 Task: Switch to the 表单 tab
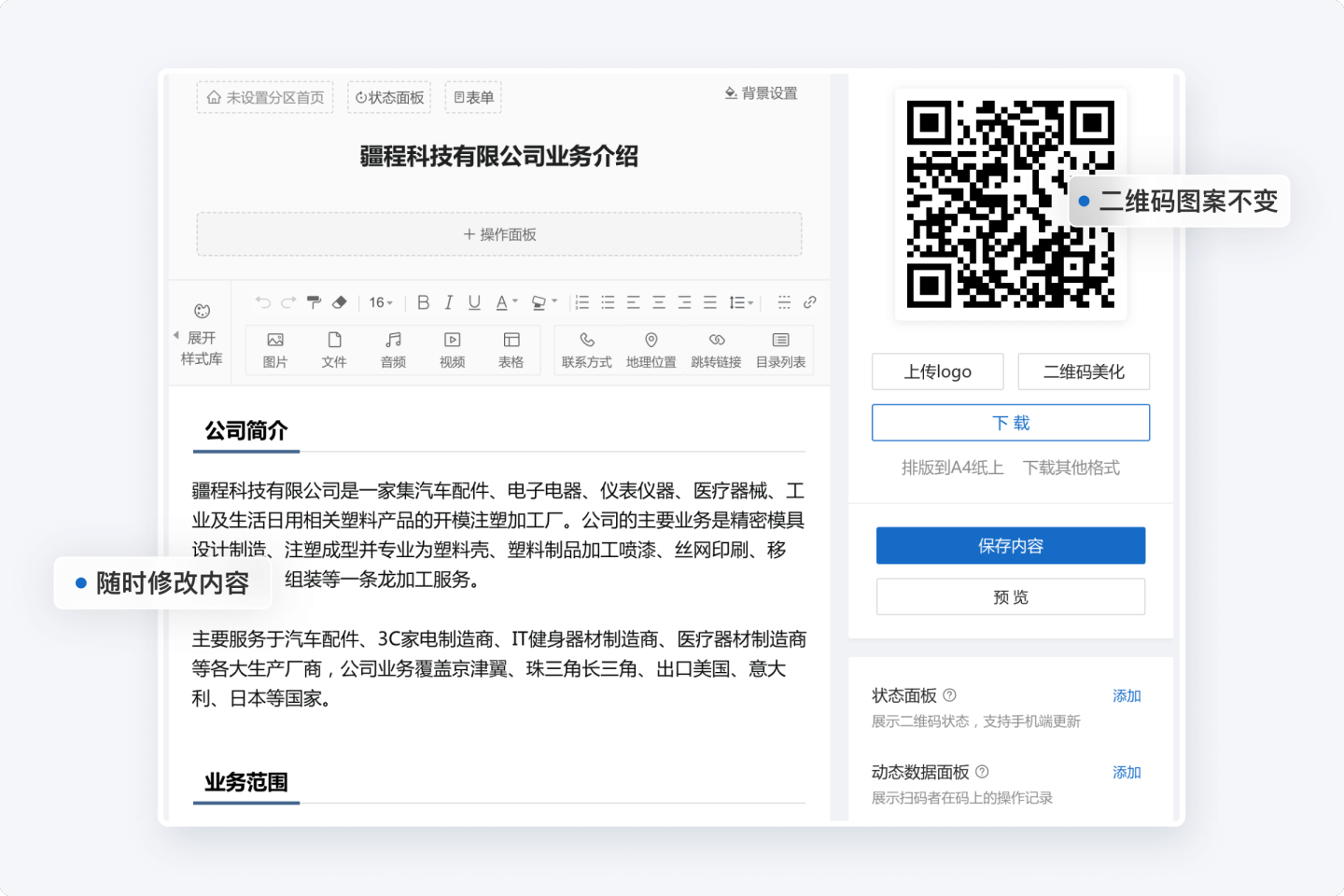click(x=473, y=97)
